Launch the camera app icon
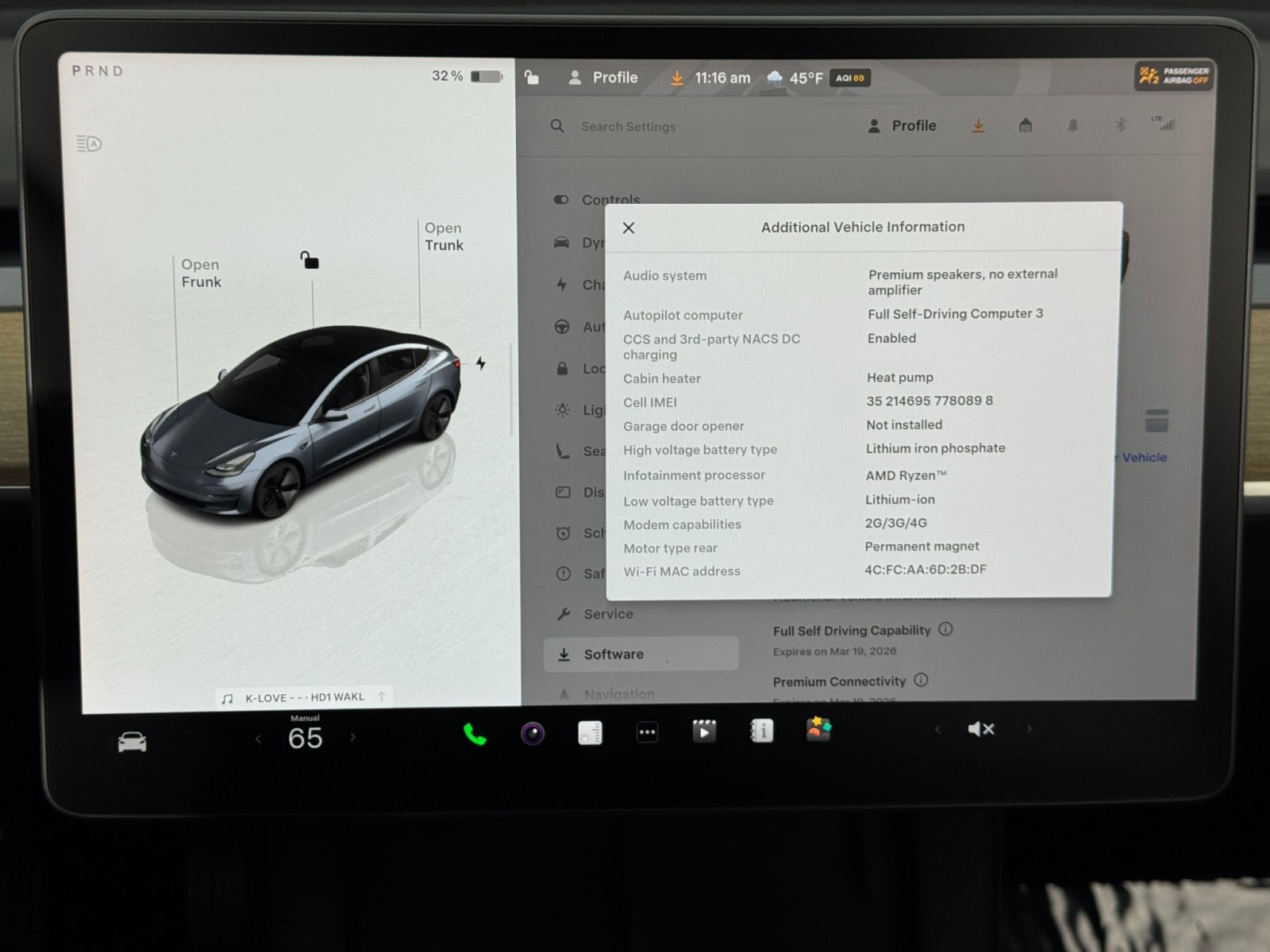The height and width of the screenshot is (952, 1270). pos(533,733)
